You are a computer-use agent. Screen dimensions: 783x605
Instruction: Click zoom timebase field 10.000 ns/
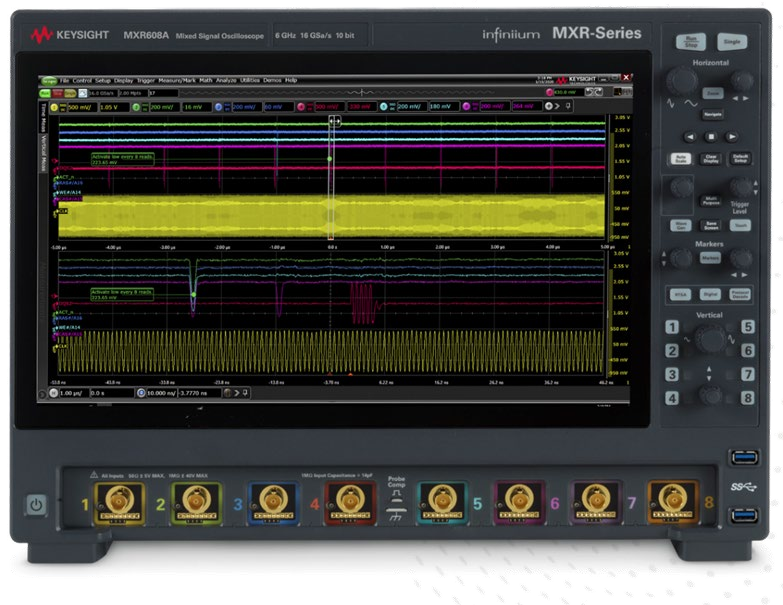pyautogui.click(x=162, y=393)
